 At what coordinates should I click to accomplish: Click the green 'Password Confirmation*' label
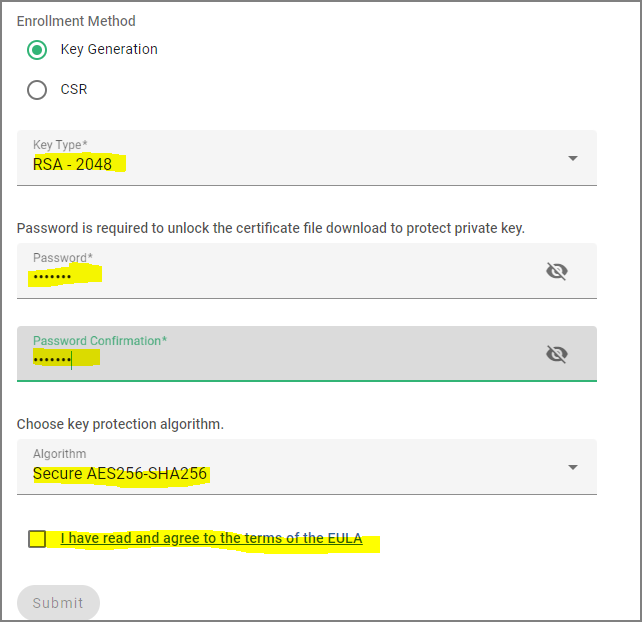[x=100, y=341]
